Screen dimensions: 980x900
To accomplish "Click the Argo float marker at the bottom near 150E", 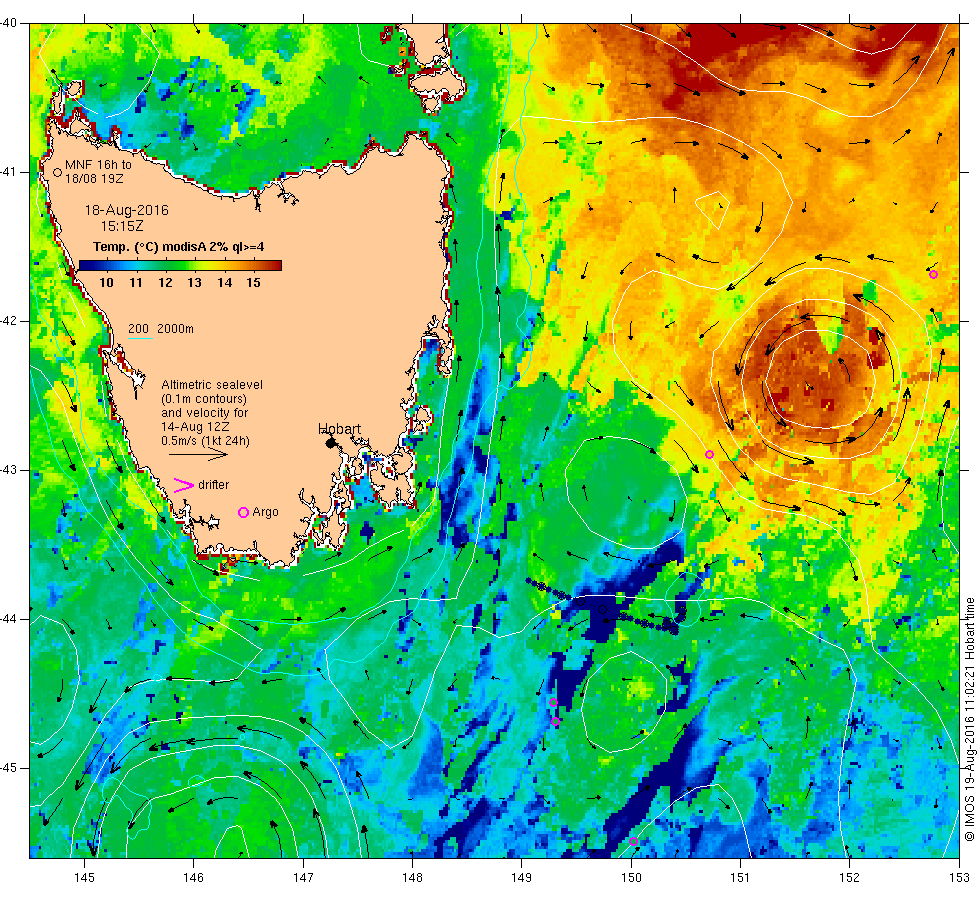I will pos(633,841).
